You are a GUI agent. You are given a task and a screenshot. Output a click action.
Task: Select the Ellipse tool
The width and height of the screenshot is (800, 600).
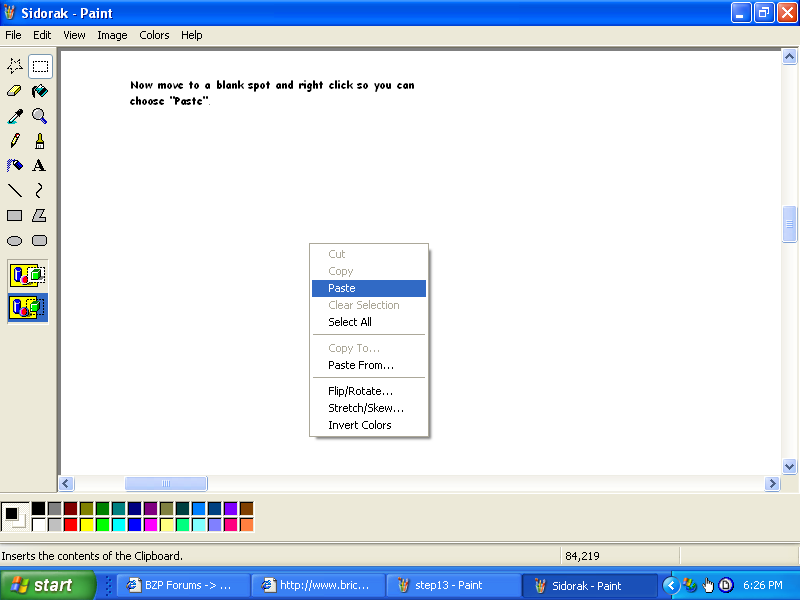point(14,240)
